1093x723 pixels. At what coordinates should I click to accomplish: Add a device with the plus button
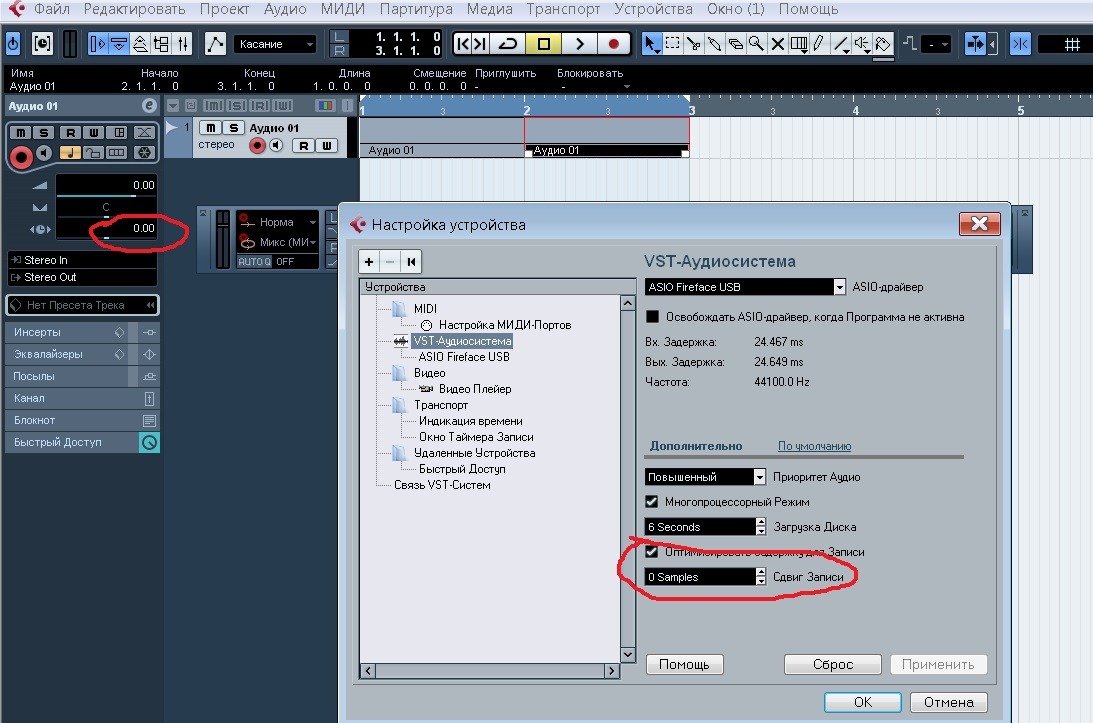click(x=369, y=262)
